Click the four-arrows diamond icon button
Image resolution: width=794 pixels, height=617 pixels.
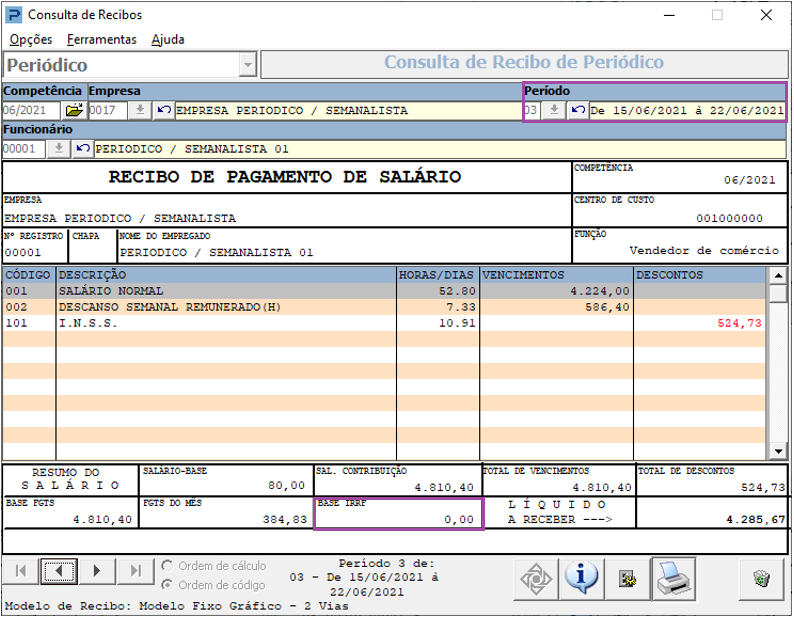click(x=536, y=579)
